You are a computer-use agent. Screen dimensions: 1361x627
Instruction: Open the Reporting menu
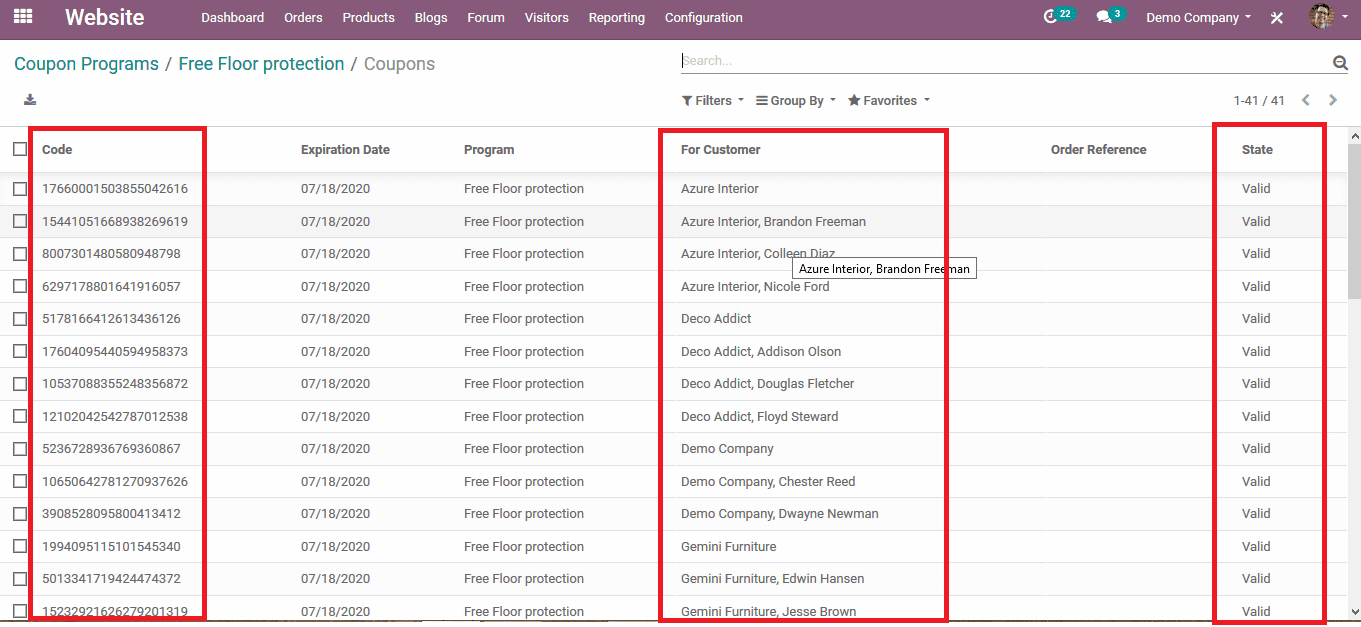click(616, 17)
